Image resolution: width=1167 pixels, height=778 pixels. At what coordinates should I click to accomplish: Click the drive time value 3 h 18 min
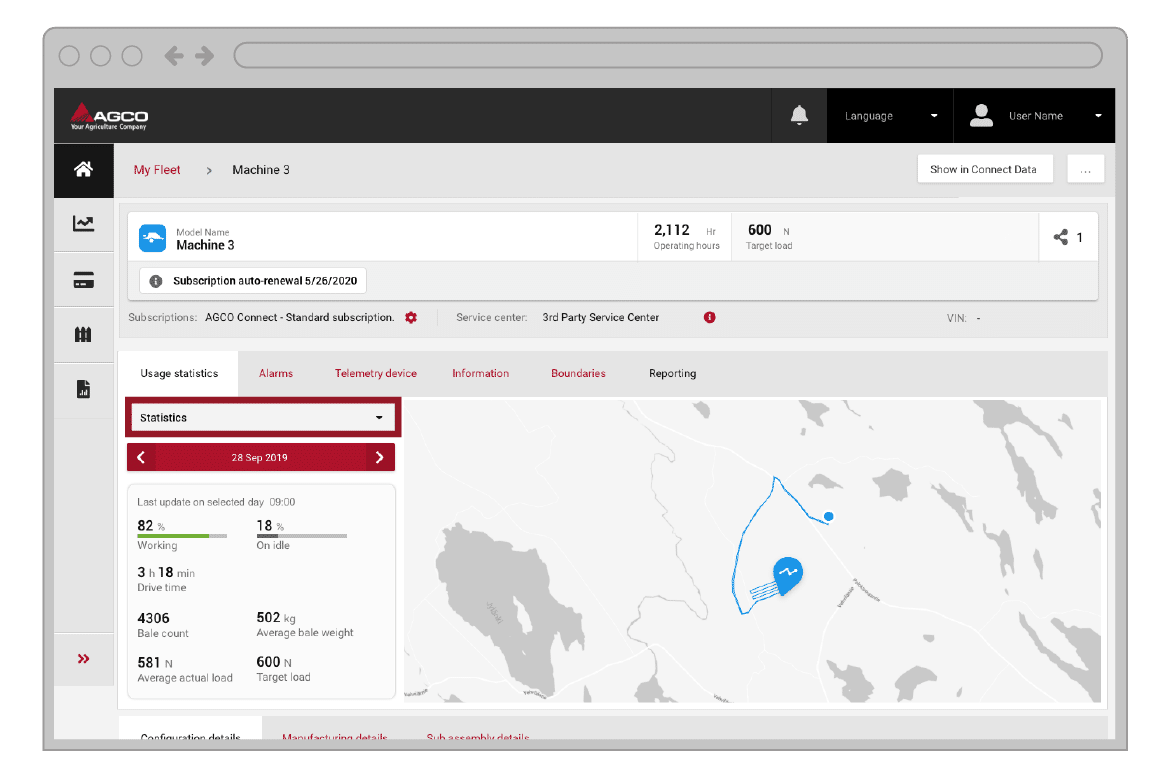pos(166,573)
